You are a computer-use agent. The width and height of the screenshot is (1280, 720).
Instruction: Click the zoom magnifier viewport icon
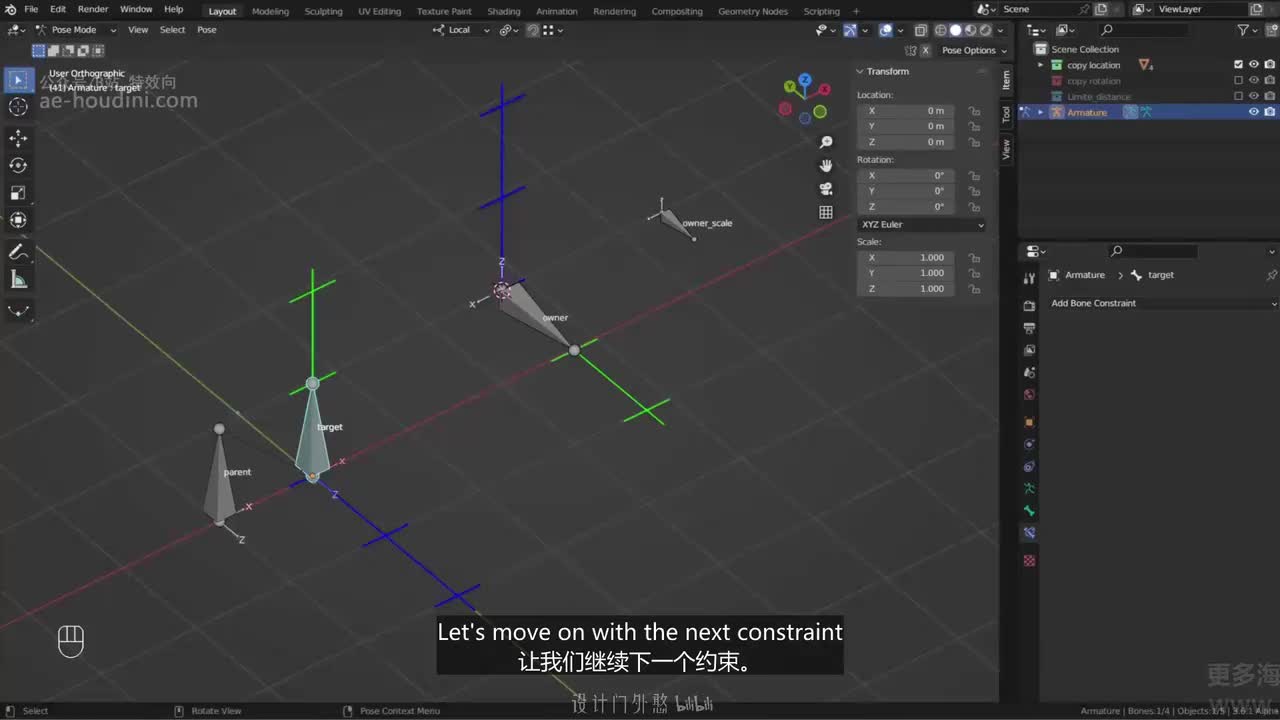(826, 143)
